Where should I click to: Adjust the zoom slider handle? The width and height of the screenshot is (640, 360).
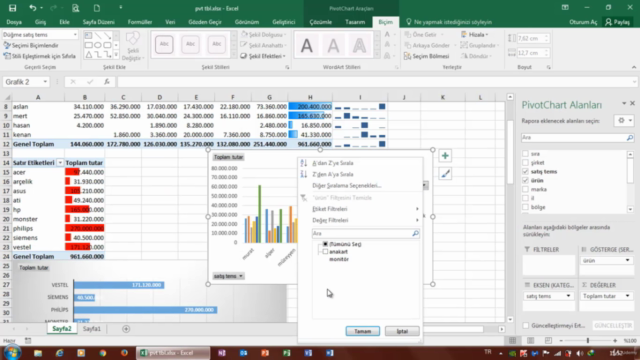click(588, 340)
